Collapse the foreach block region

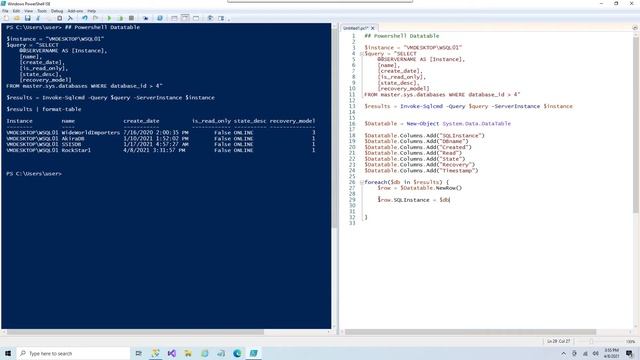tap(362, 182)
